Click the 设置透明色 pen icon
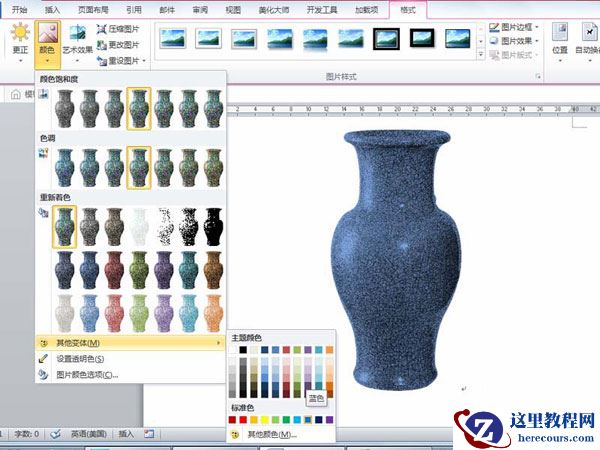Image resolution: width=600 pixels, height=450 pixels. (x=43, y=359)
